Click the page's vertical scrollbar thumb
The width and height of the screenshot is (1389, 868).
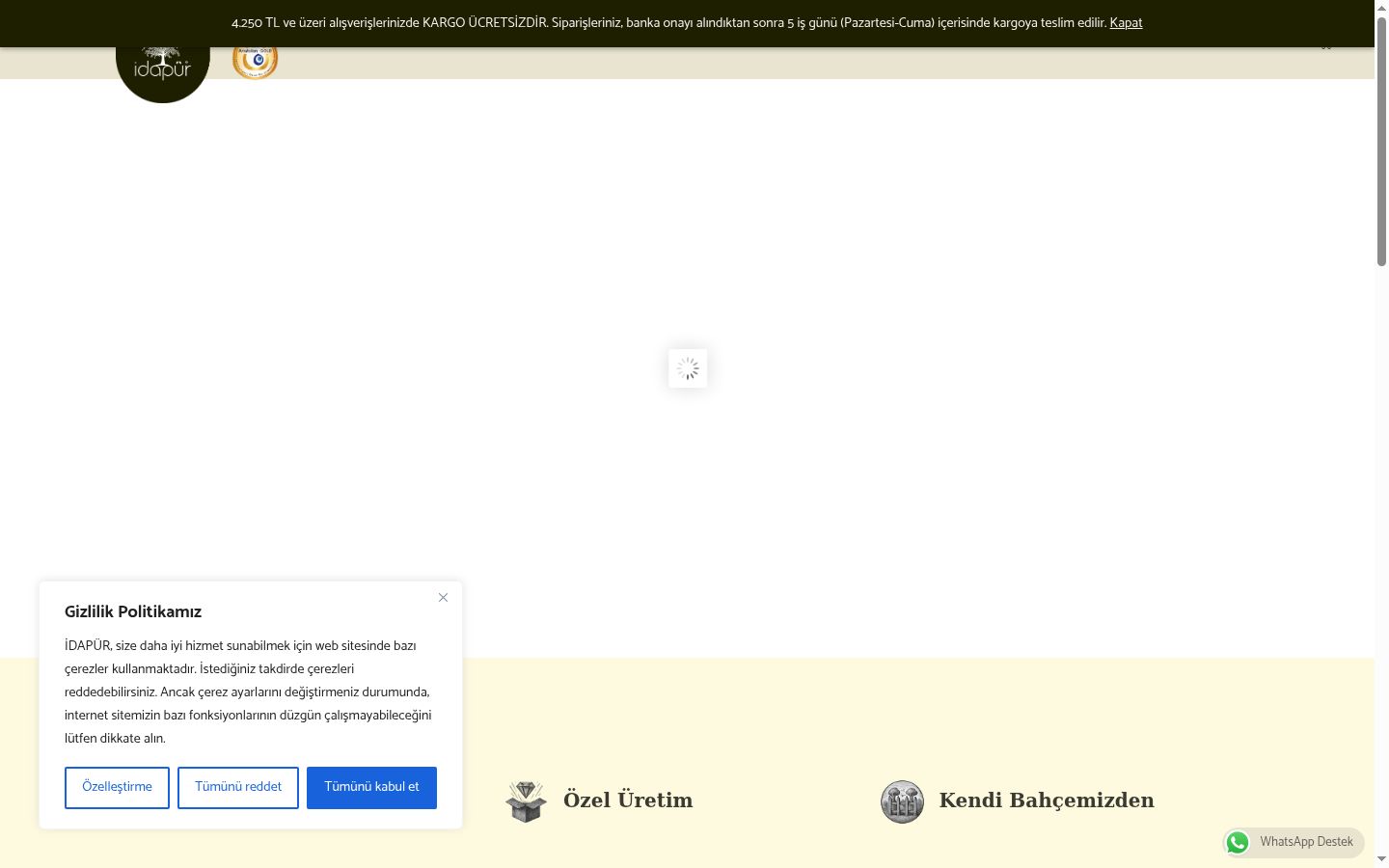tap(1381, 140)
